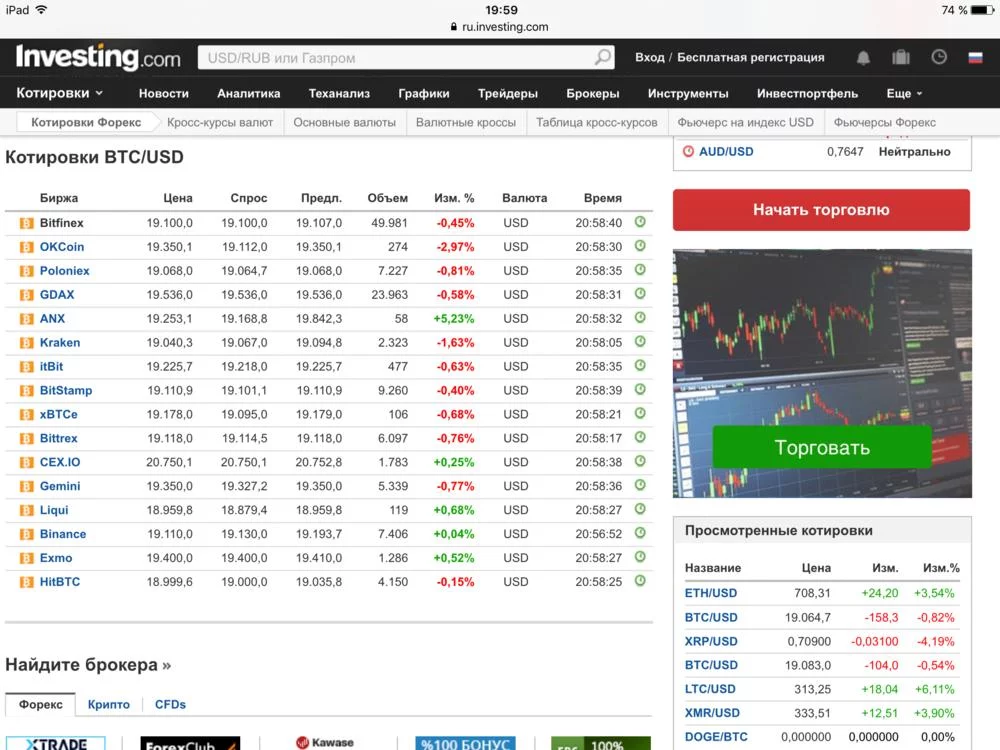Click the ANX row clock icon

coord(640,318)
